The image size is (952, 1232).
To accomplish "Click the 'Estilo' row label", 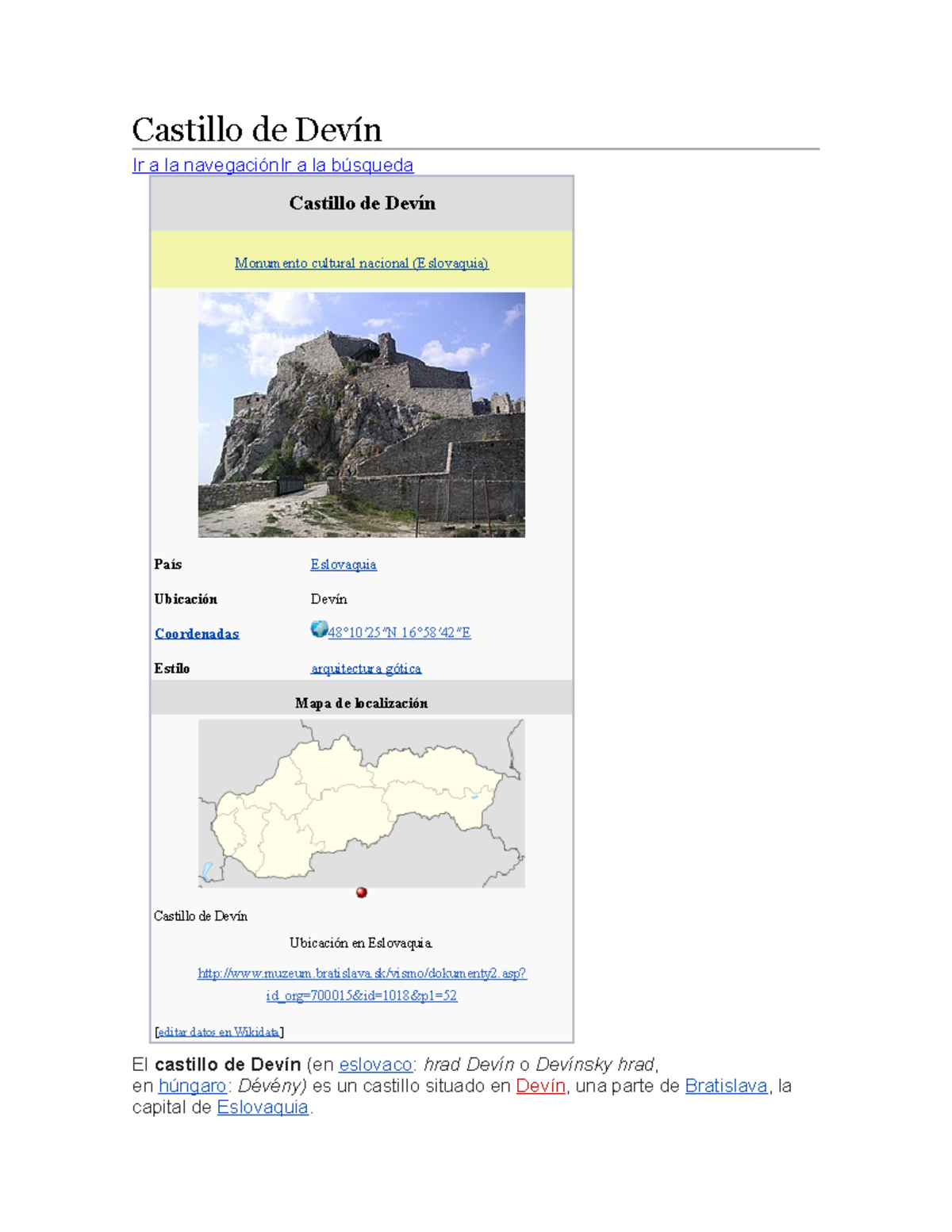I will (x=171, y=668).
